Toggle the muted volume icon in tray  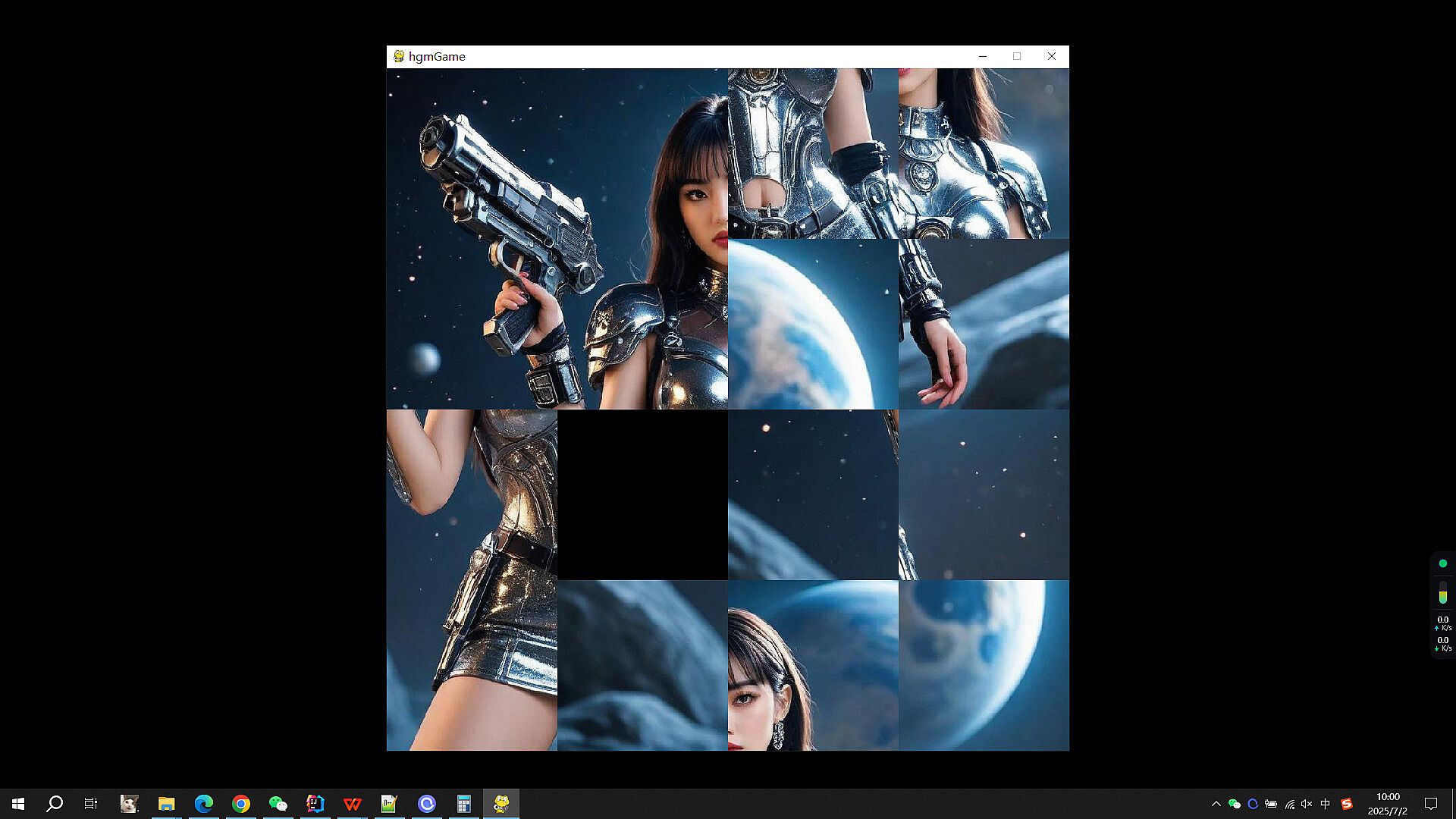(x=1307, y=804)
